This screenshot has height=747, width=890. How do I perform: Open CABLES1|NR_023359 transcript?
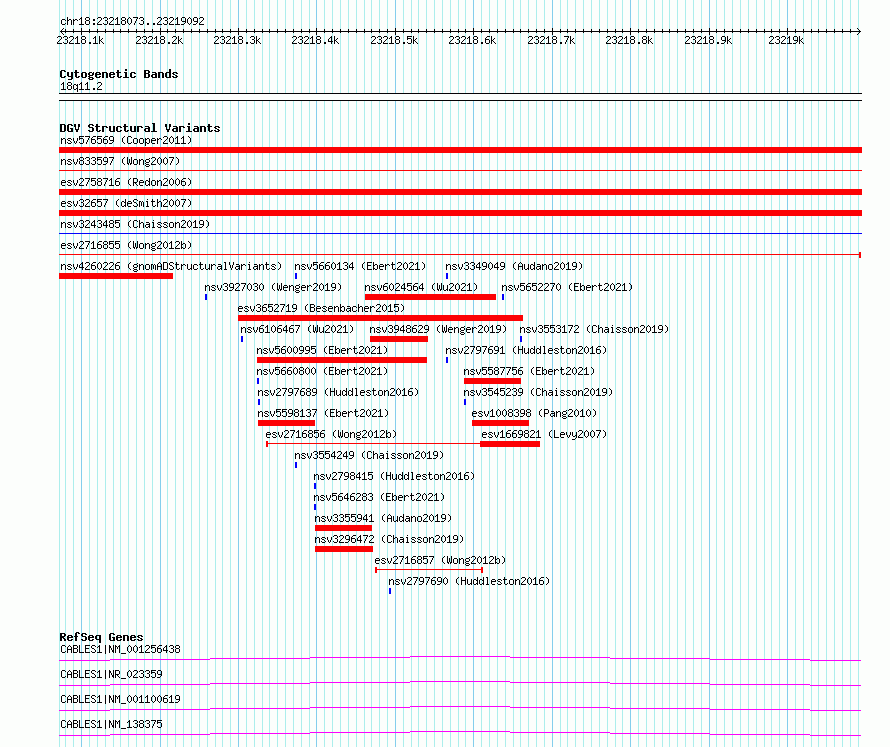111,674
